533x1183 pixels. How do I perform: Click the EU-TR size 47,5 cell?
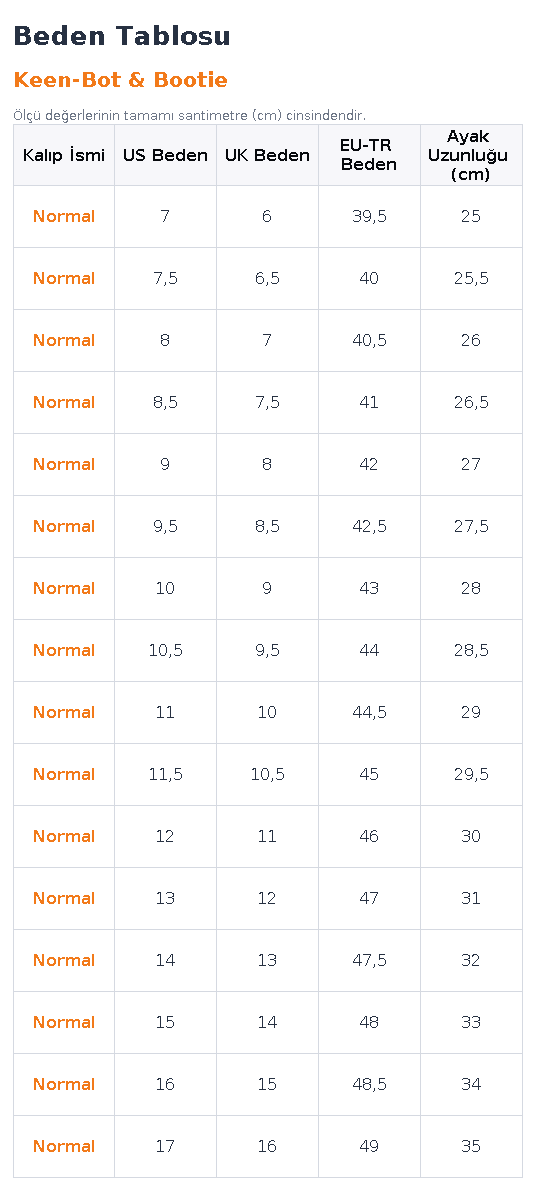[x=369, y=960]
